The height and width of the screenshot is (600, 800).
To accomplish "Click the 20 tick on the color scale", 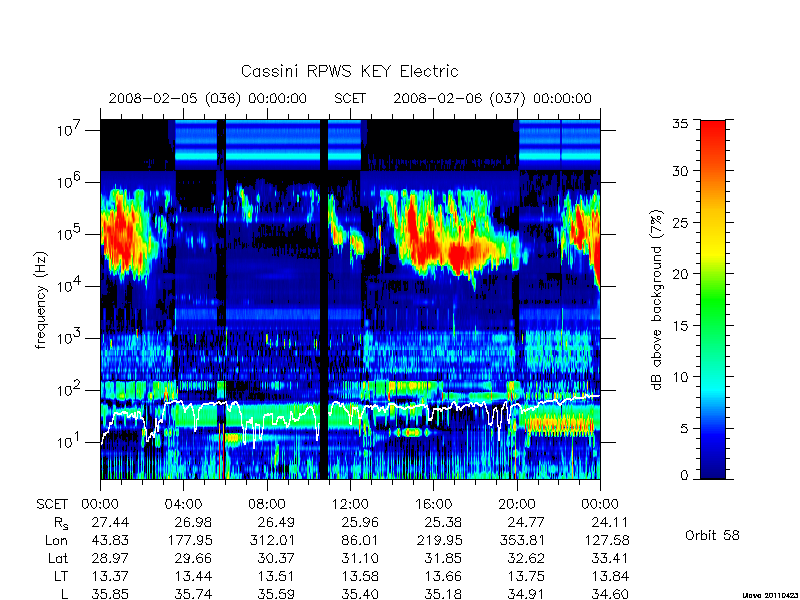I will pyautogui.click(x=681, y=273).
